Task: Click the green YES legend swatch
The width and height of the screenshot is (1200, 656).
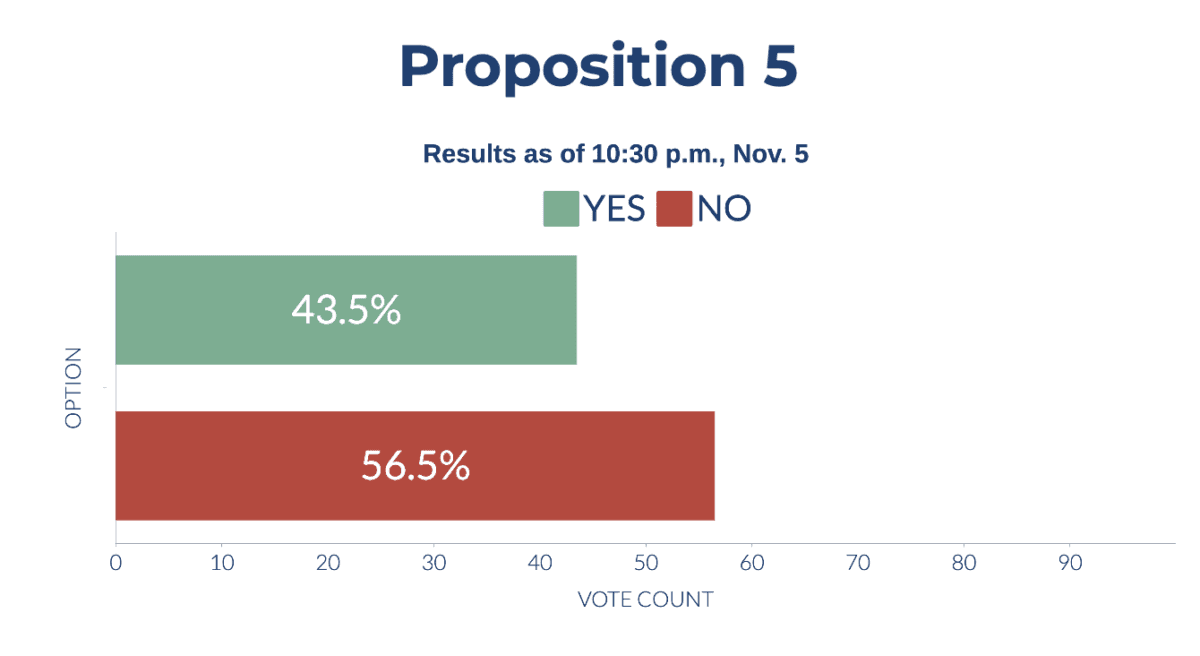Action: coord(561,208)
